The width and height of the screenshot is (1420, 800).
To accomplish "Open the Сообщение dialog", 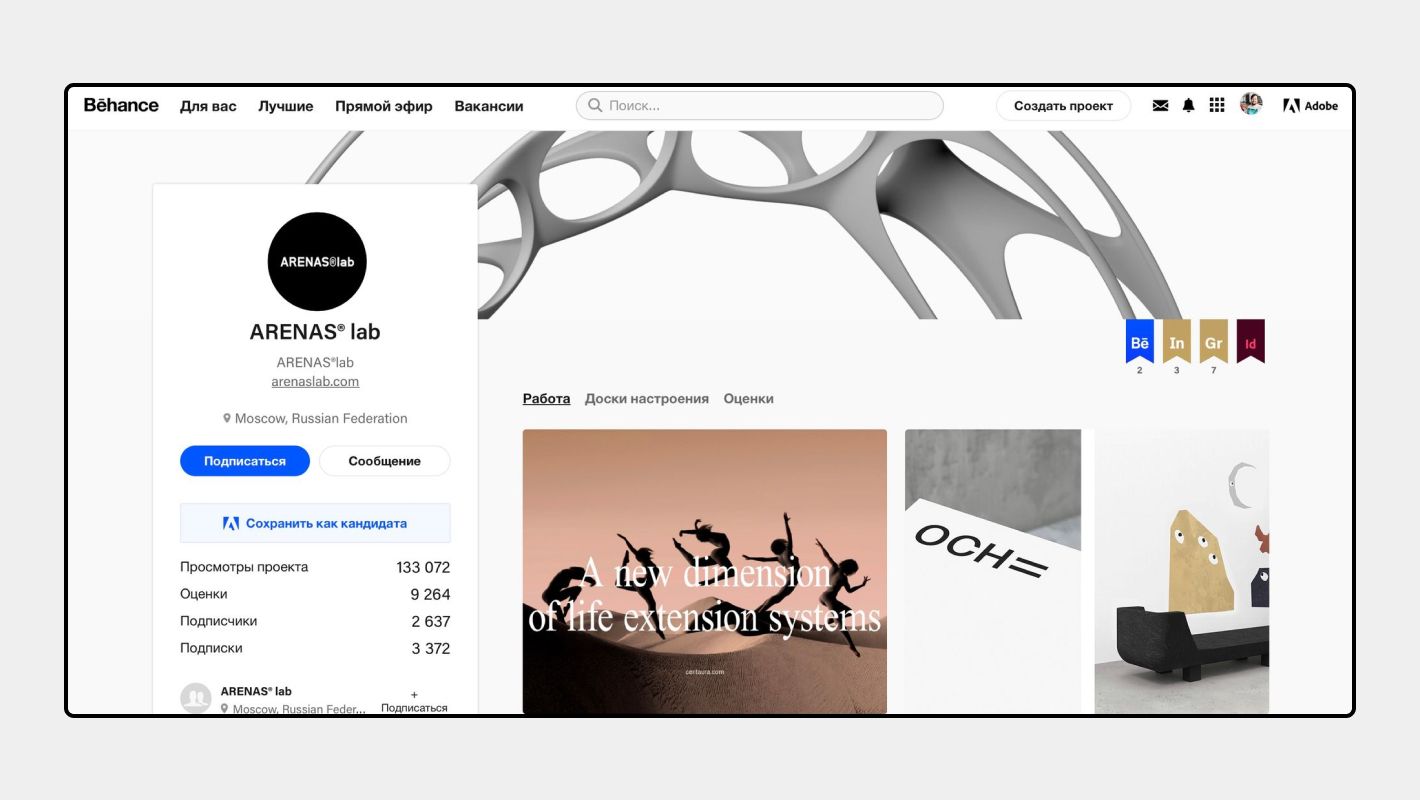I will click(384, 461).
